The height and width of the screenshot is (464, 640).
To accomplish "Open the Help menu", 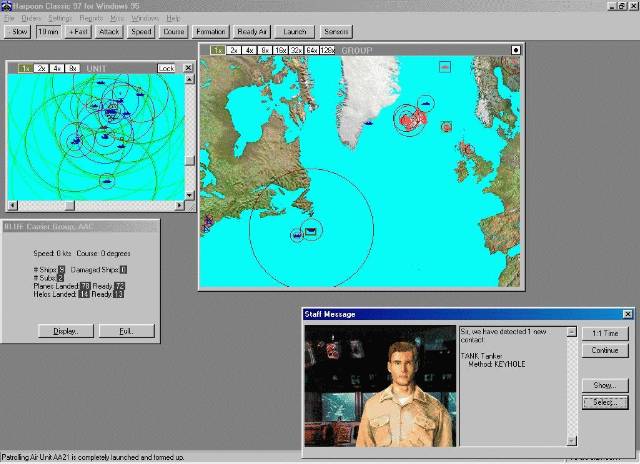I will tap(173, 18).
